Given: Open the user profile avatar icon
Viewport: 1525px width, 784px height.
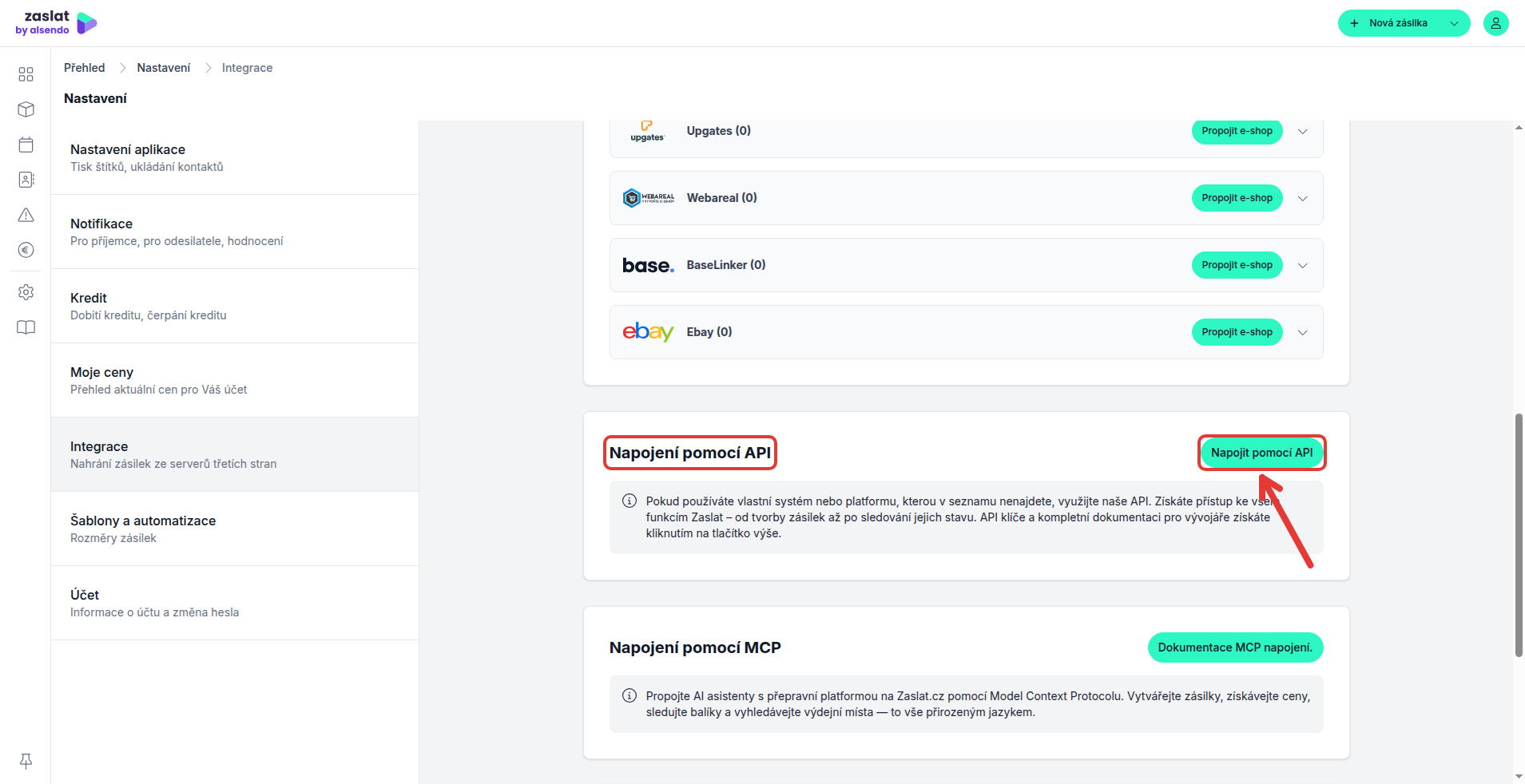Looking at the screenshot, I should (x=1495, y=23).
